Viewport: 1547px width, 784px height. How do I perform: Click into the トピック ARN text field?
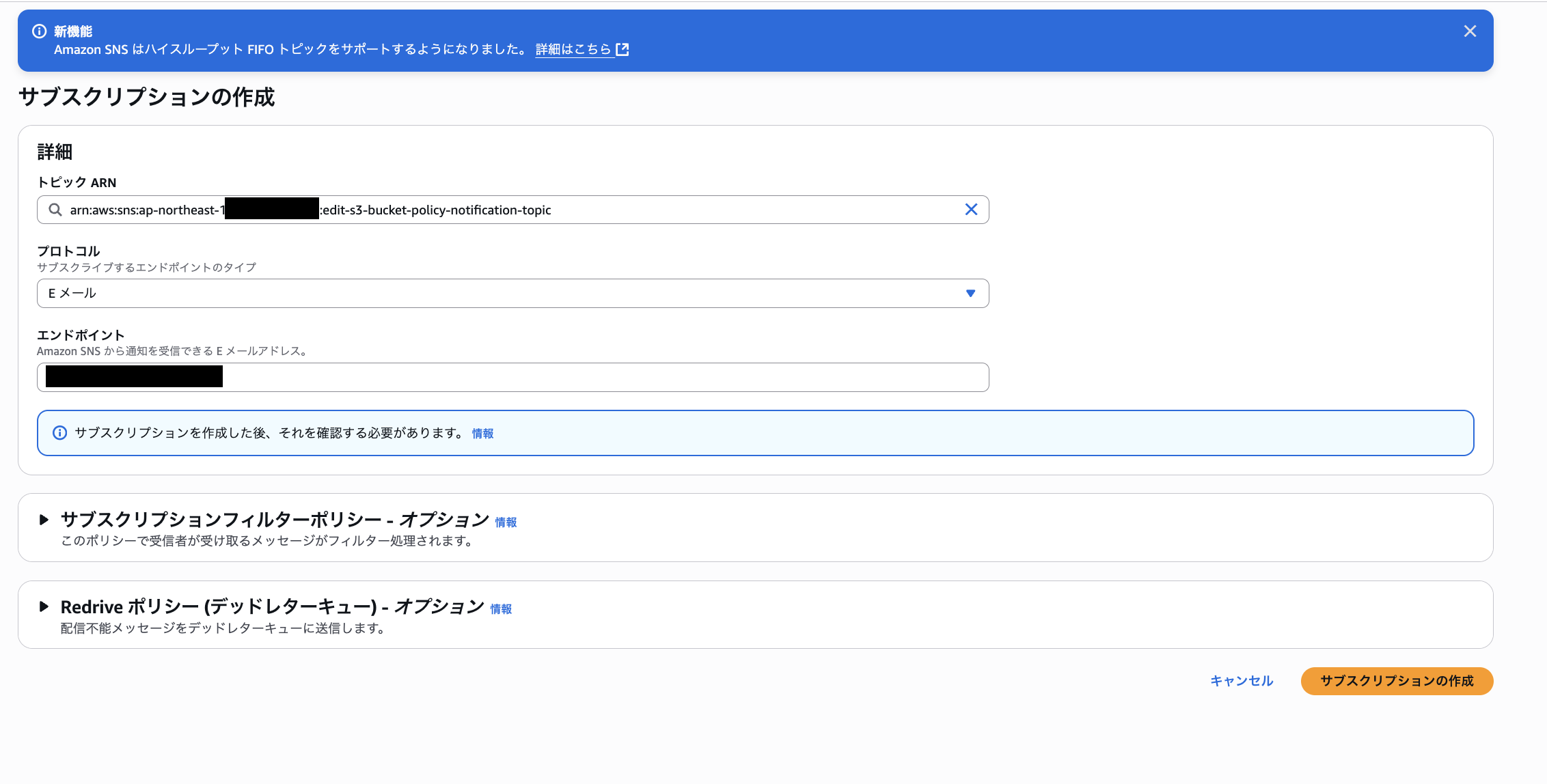[x=615, y=210]
